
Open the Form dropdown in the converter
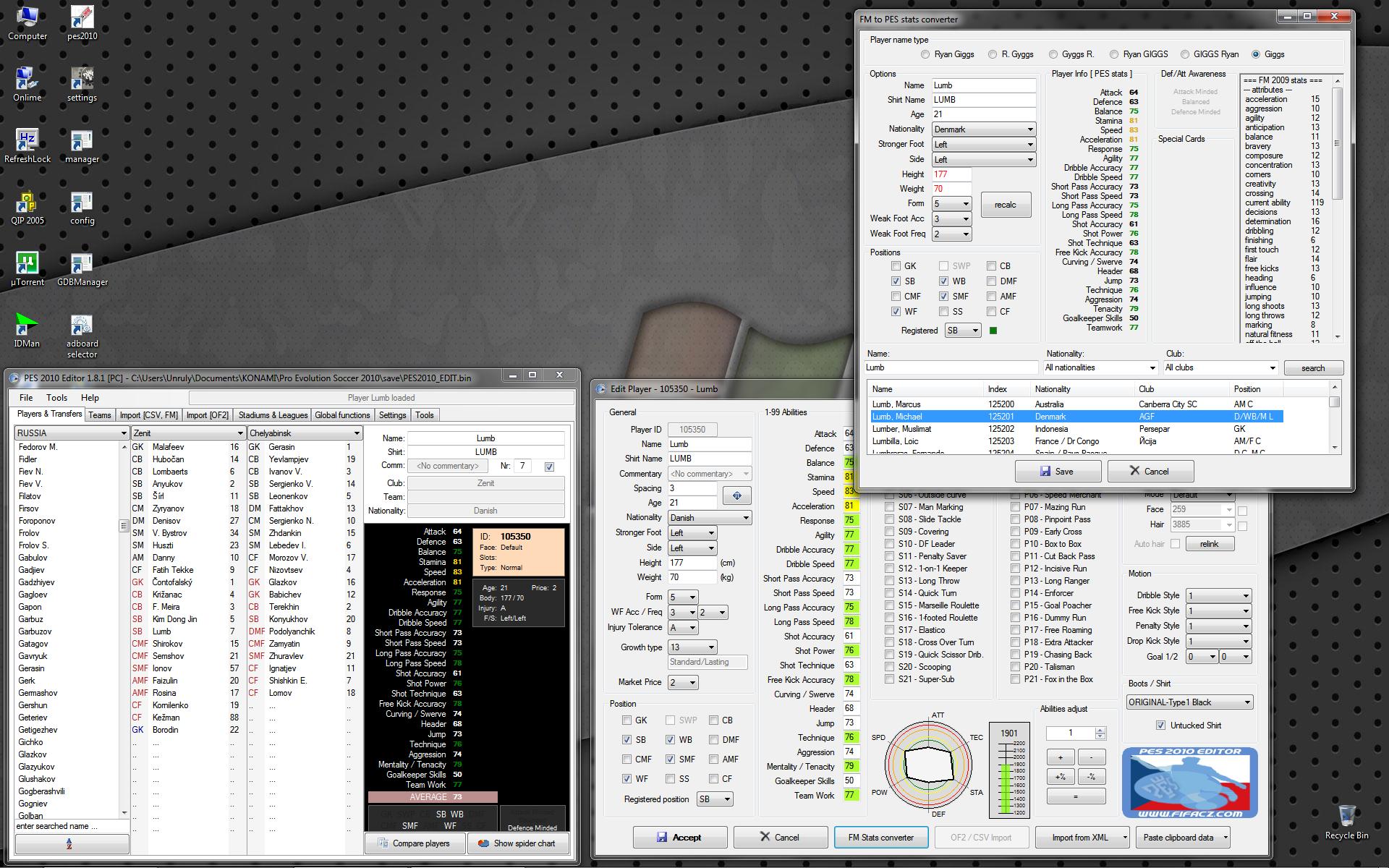(951, 204)
